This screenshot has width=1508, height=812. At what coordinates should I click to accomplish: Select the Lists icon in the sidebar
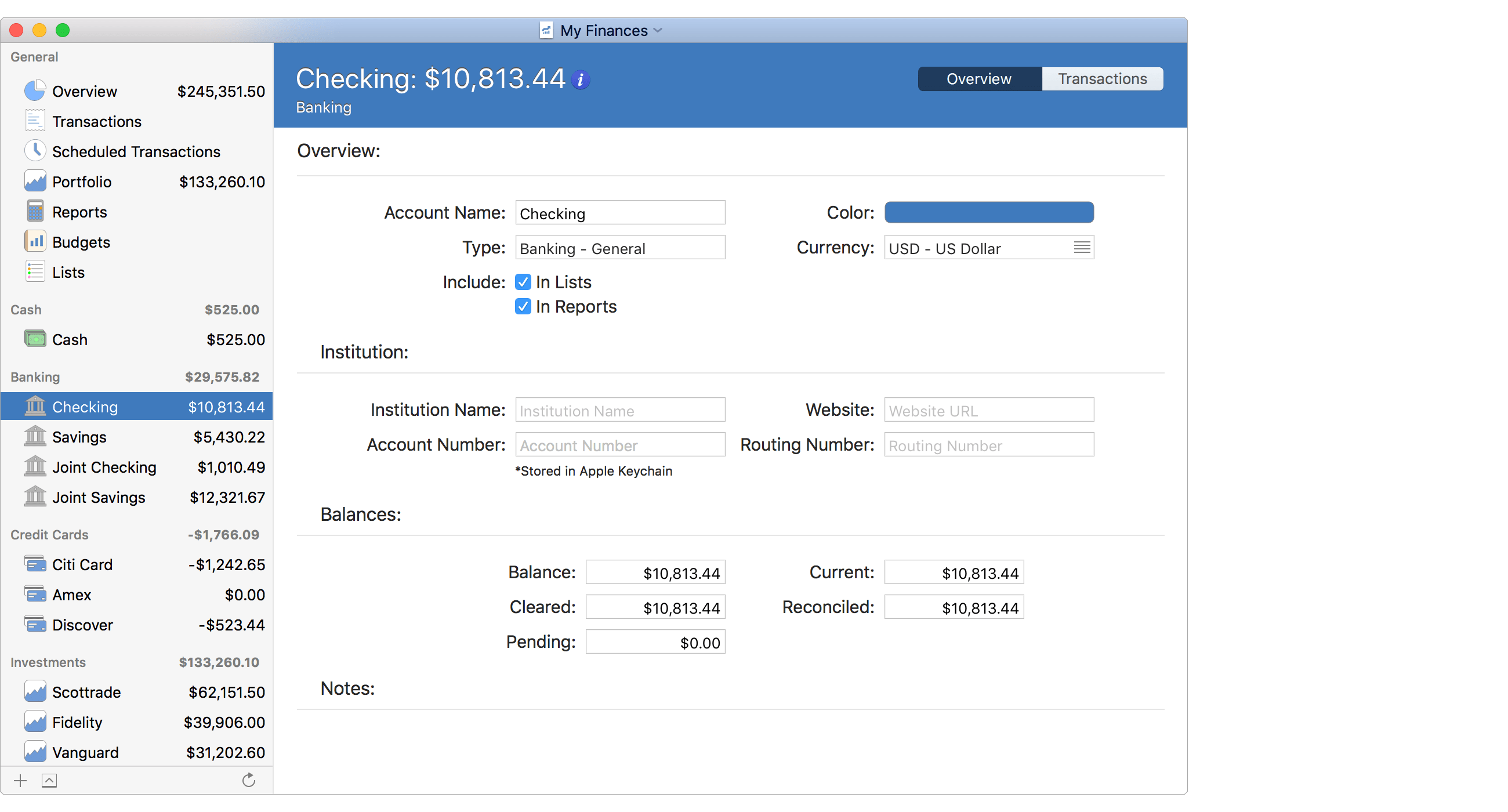click(x=35, y=270)
